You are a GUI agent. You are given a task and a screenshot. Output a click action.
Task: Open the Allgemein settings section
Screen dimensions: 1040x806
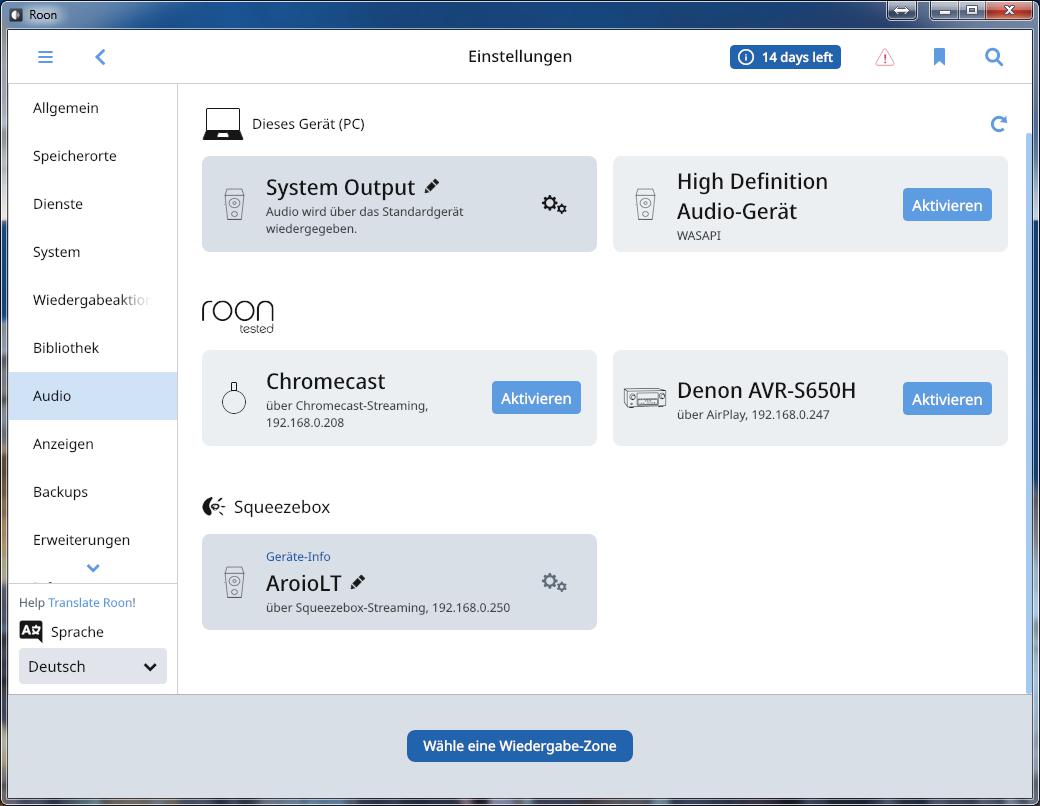click(x=93, y=108)
